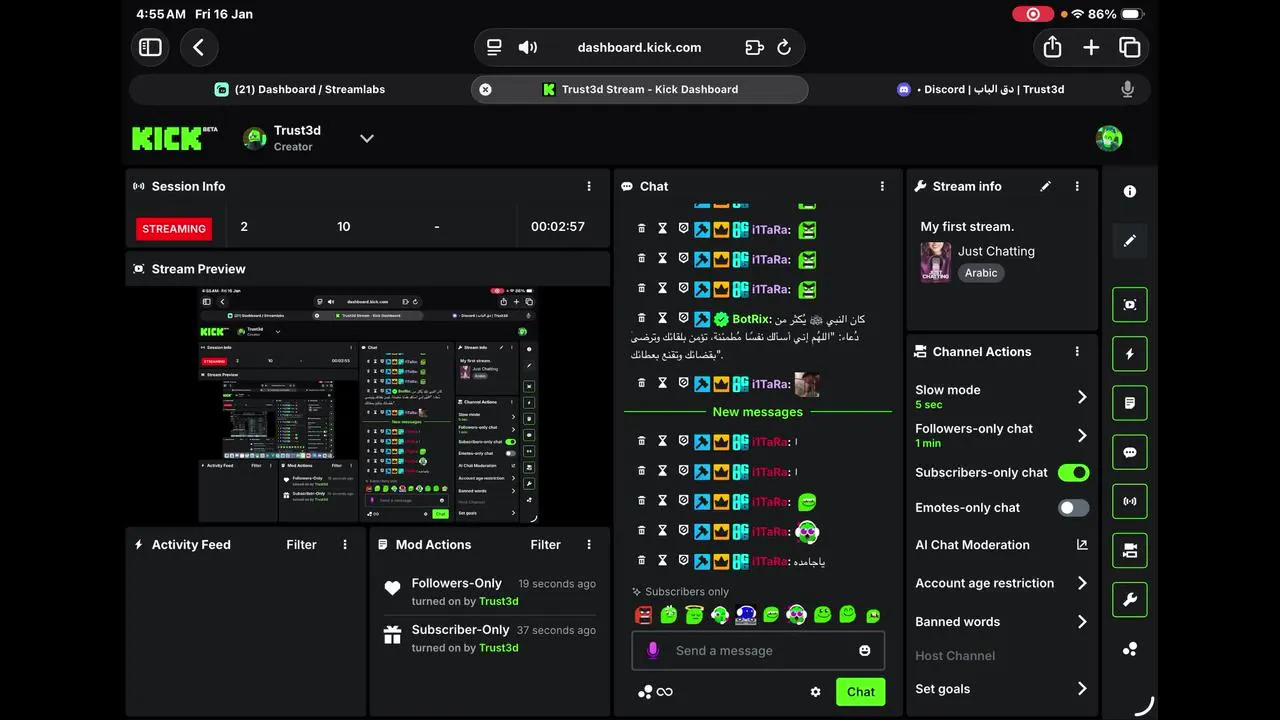The image size is (1280, 720).
Task: Open Activity Feed three-dot menu
Action: (345, 545)
